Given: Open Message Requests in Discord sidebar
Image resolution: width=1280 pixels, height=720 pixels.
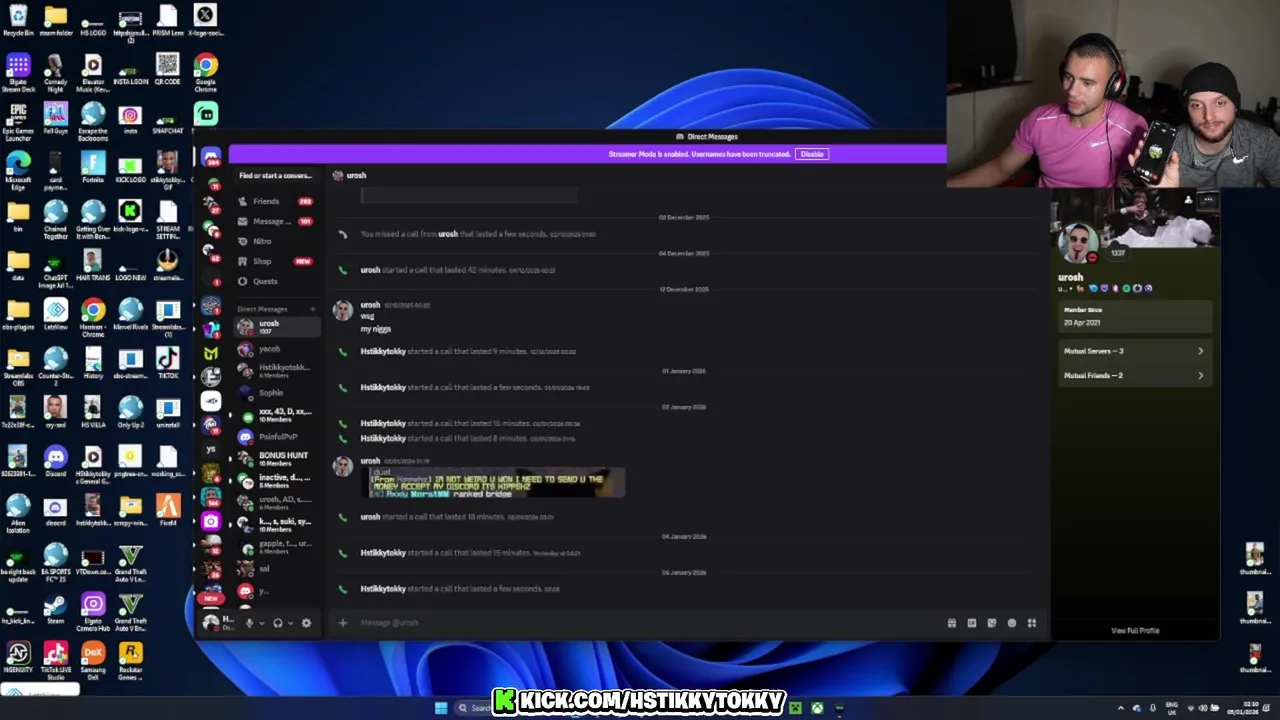Looking at the screenshot, I should tap(275, 221).
